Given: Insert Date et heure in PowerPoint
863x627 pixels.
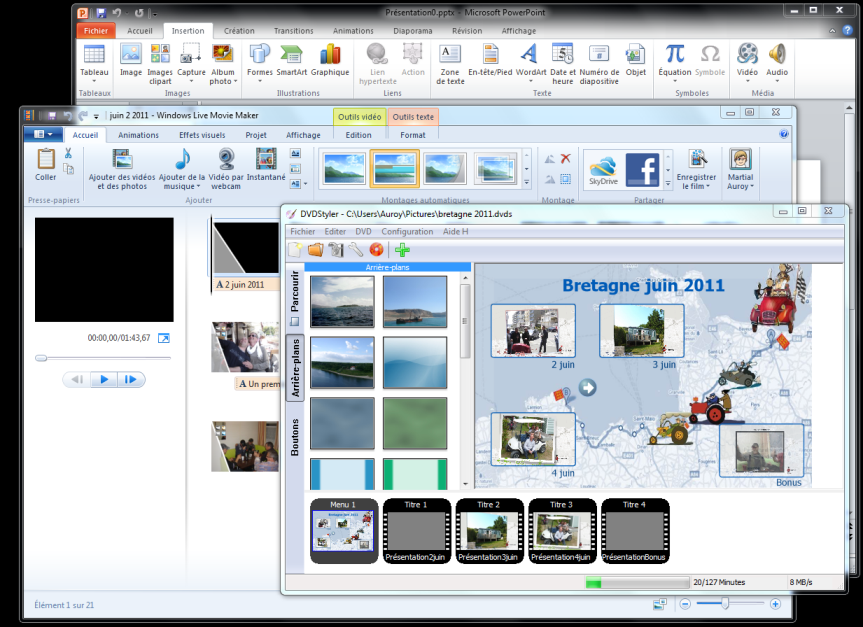Looking at the screenshot, I should [x=562, y=64].
